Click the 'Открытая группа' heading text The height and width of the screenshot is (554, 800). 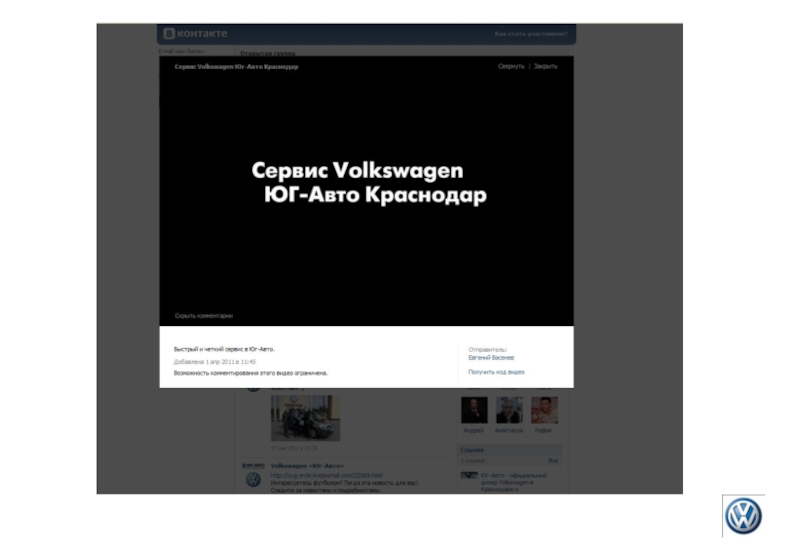click(267, 53)
